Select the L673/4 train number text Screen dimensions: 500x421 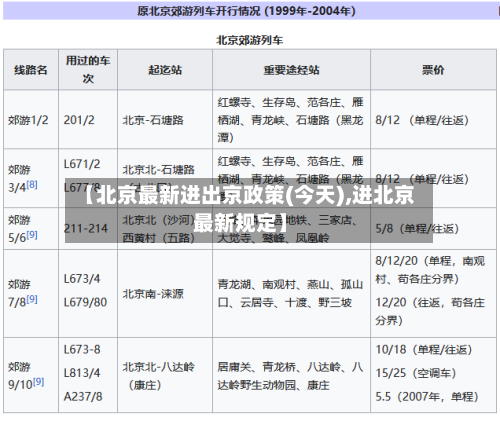pyautogui.click(x=82, y=278)
